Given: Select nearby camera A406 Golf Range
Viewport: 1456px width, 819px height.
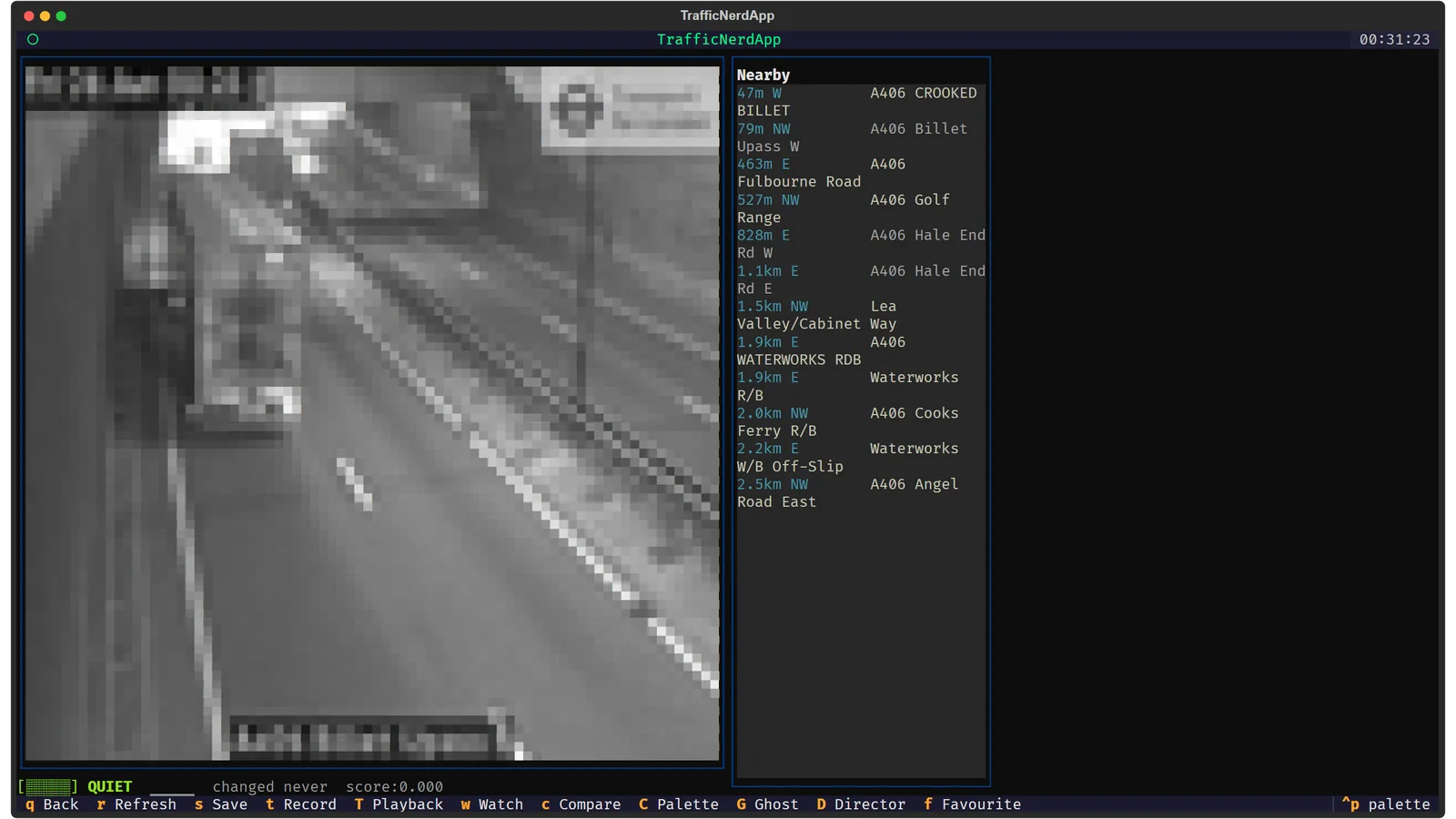Looking at the screenshot, I should tap(861, 208).
